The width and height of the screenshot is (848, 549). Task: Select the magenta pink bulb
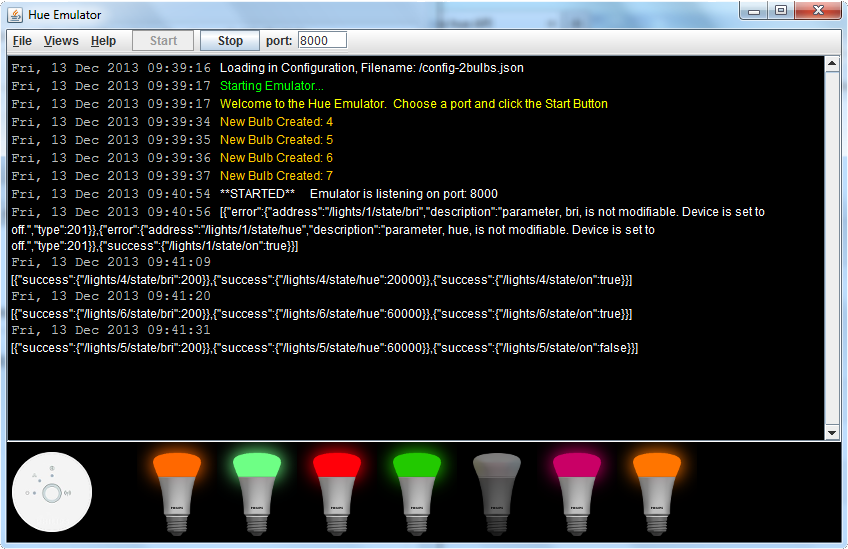click(577, 493)
